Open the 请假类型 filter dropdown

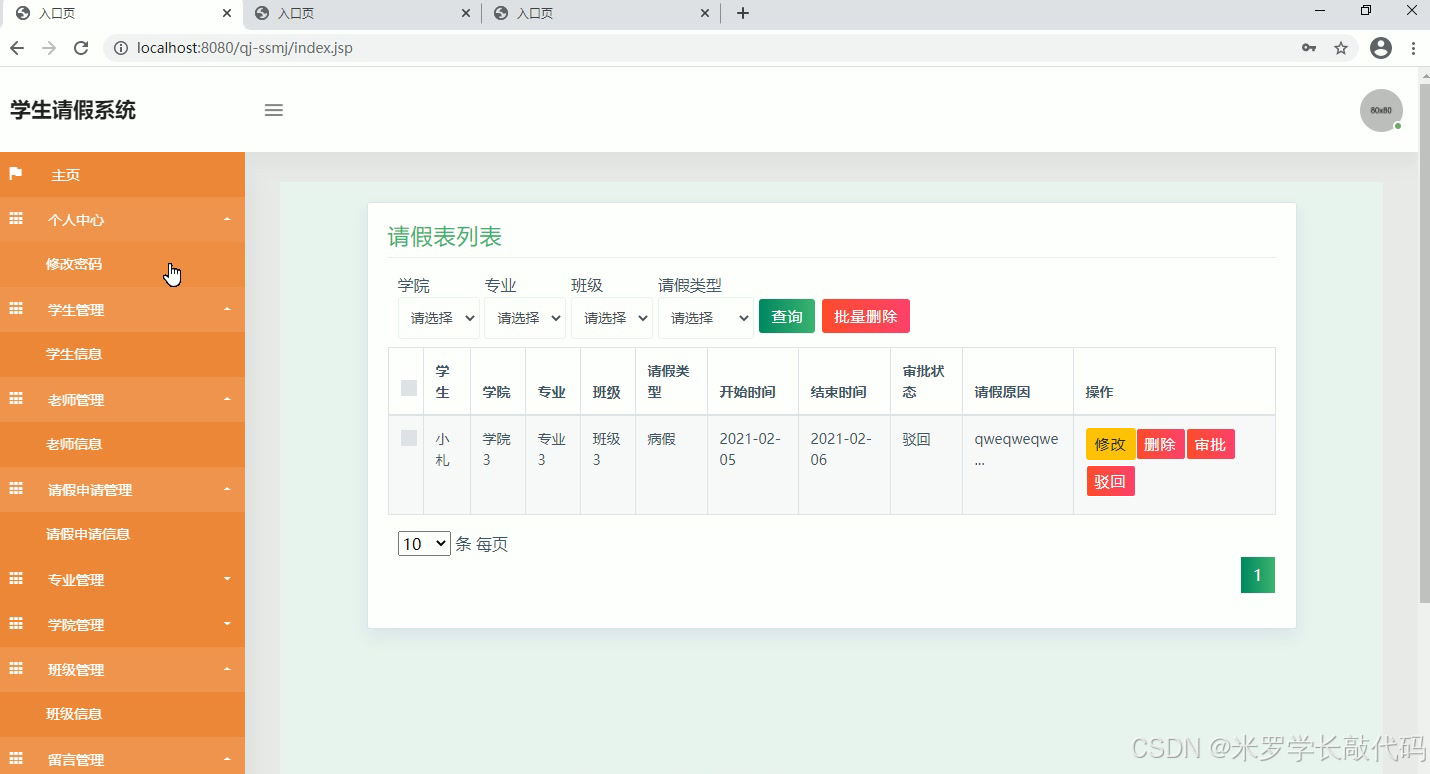click(x=705, y=317)
